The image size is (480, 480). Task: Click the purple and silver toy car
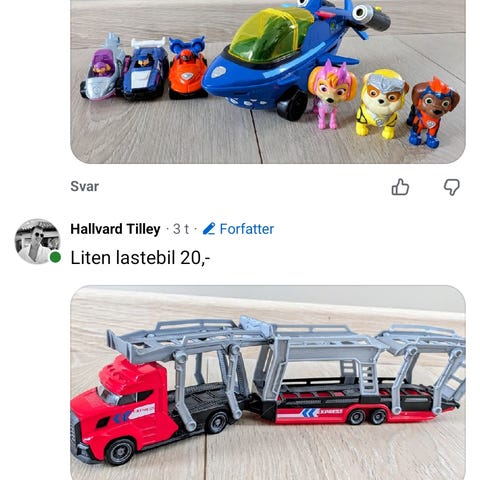pyautogui.click(x=102, y=68)
